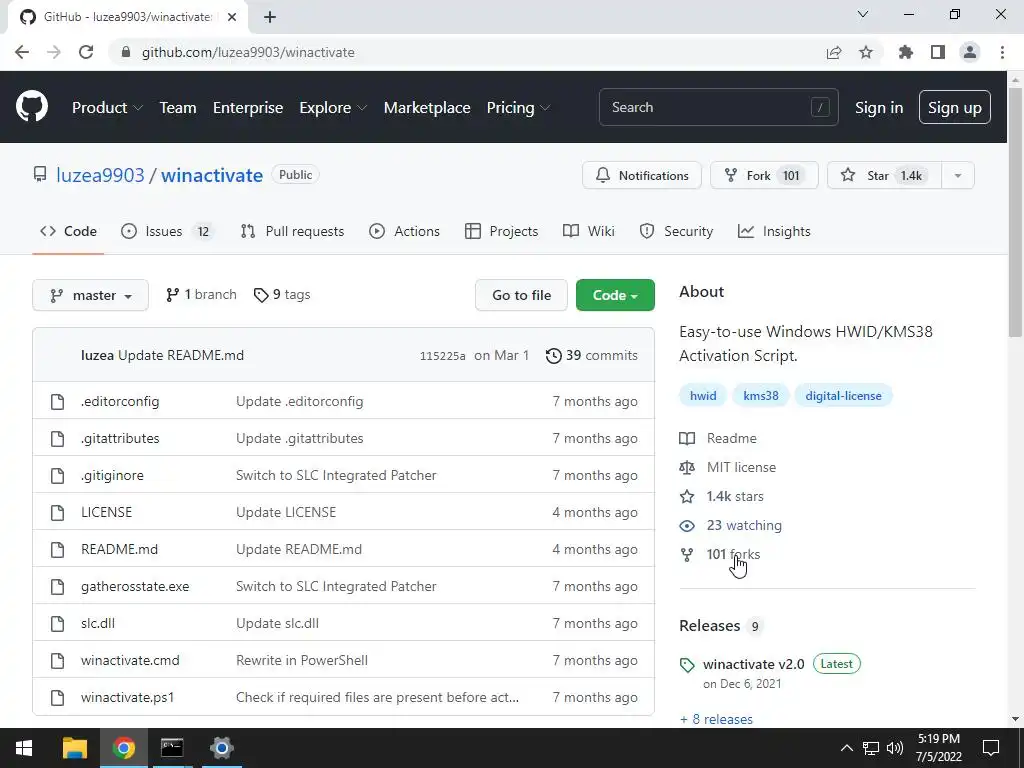Click the clock history icon by 39 commits

pyautogui.click(x=554, y=355)
